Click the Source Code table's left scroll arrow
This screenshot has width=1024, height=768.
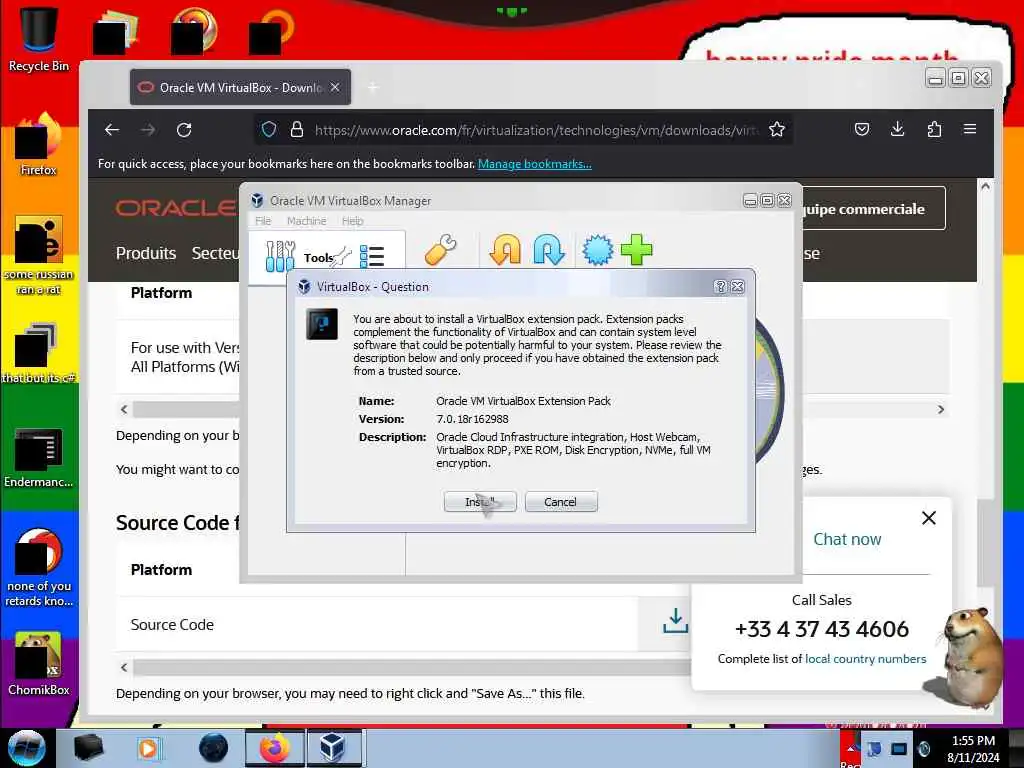pos(124,667)
